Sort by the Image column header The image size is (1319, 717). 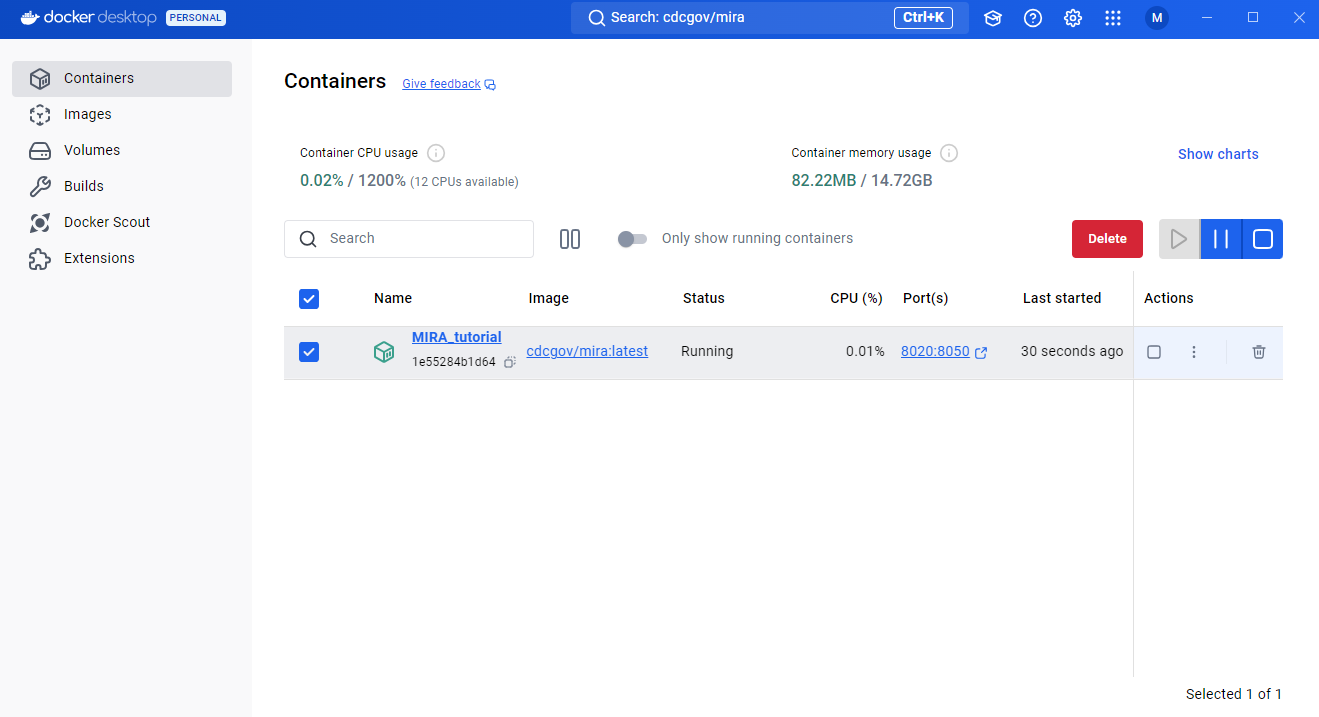[549, 298]
